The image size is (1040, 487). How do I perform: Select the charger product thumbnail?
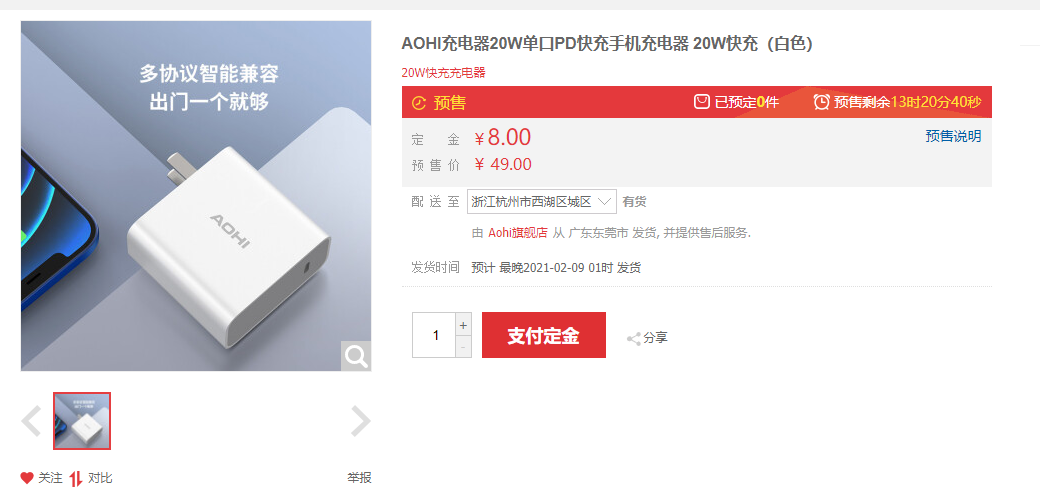82,421
